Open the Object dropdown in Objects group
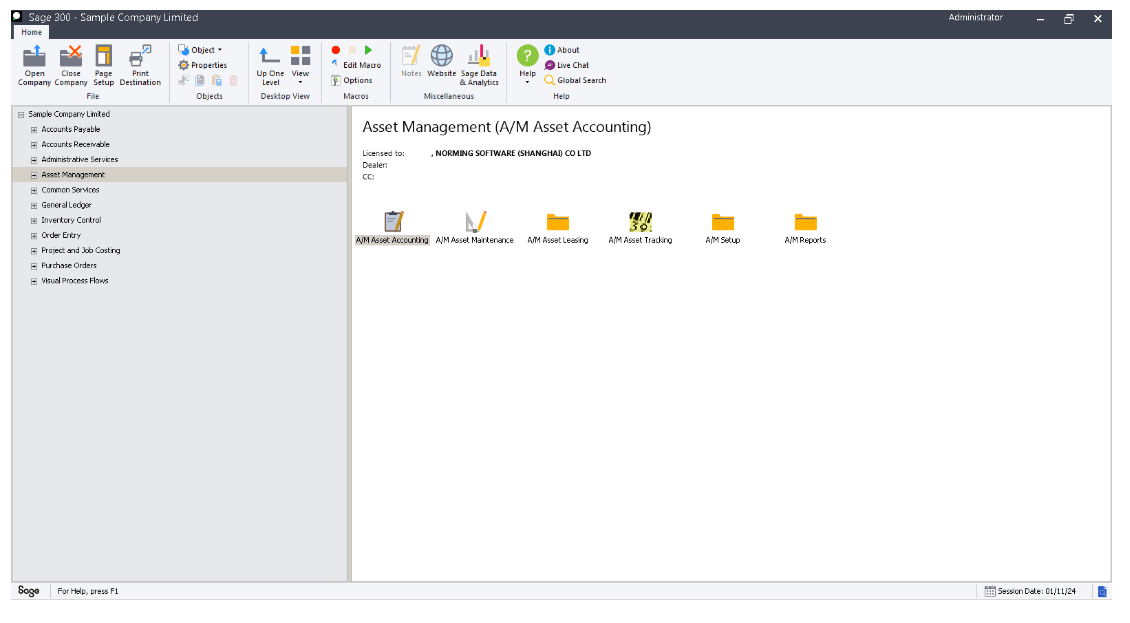1130x623 pixels. pyautogui.click(x=200, y=50)
